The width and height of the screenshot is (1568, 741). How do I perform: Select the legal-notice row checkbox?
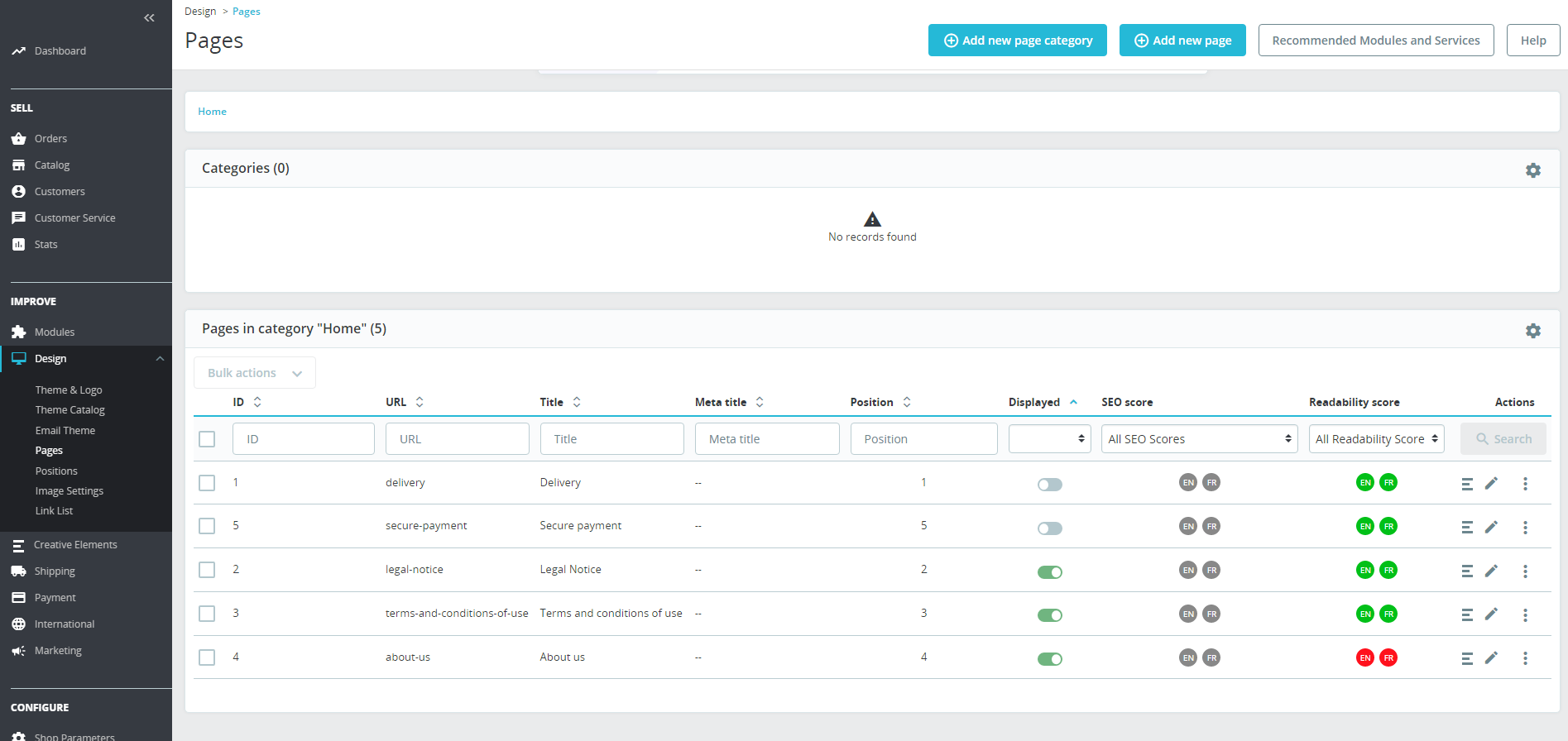pos(207,570)
